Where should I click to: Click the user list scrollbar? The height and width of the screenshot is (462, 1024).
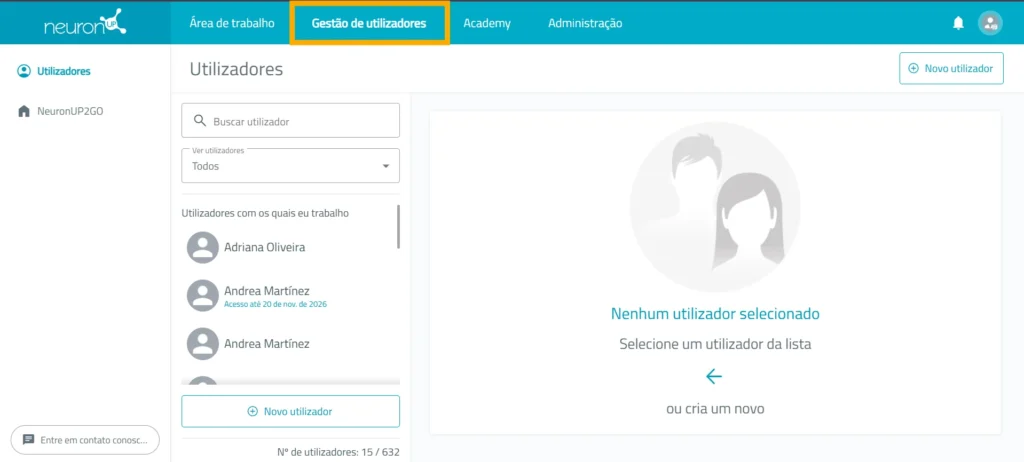tap(398, 226)
